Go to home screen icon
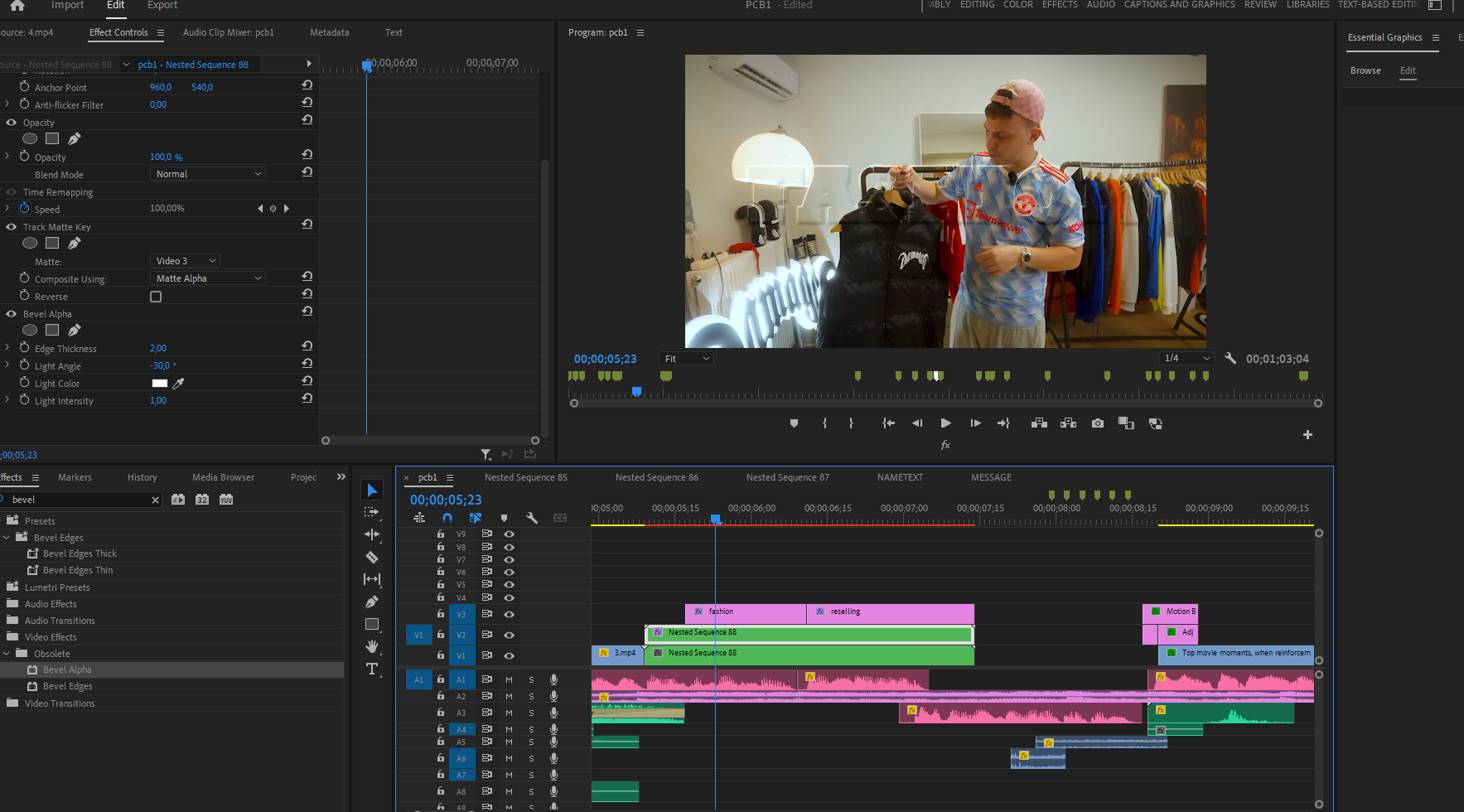This screenshot has width=1464, height=812. coord(17,5)
